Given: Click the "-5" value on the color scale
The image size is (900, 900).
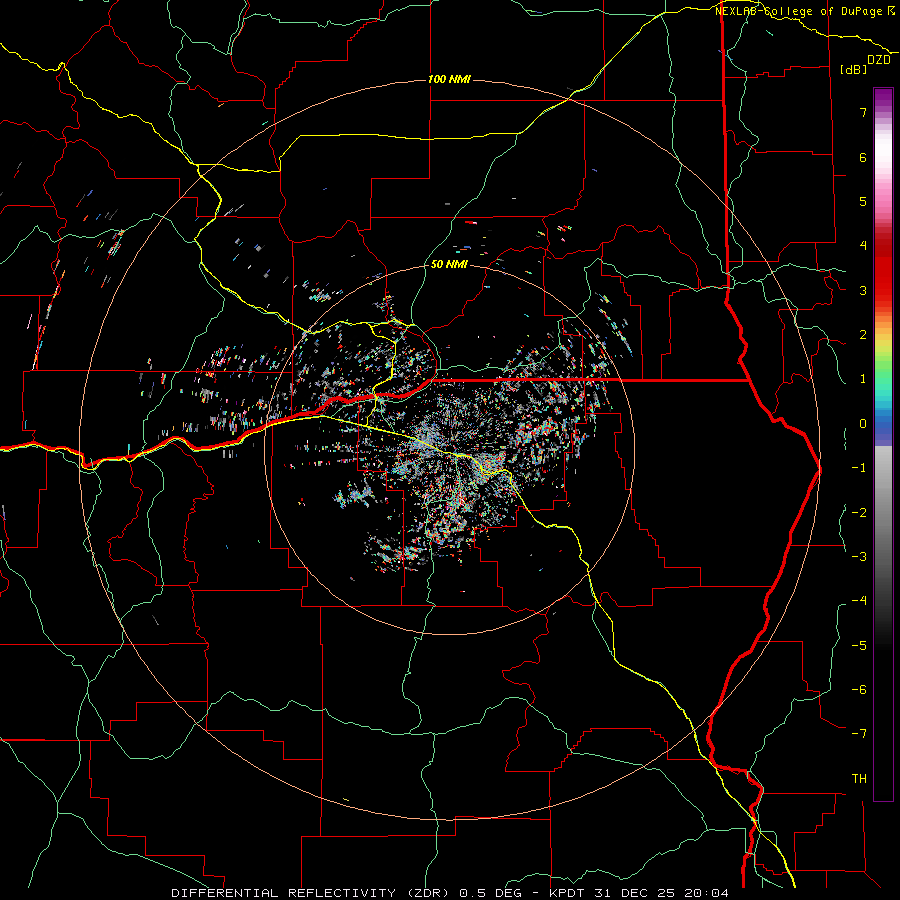Looking at the screenshot, I should tap(859, 646).
